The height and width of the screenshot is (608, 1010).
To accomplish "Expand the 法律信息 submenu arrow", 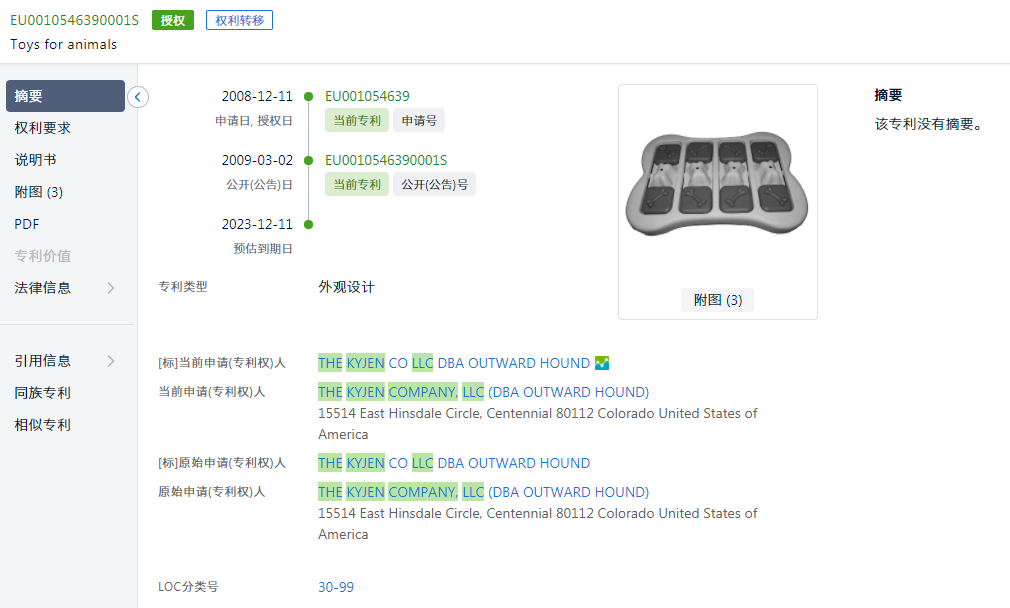I will (111, 288).
